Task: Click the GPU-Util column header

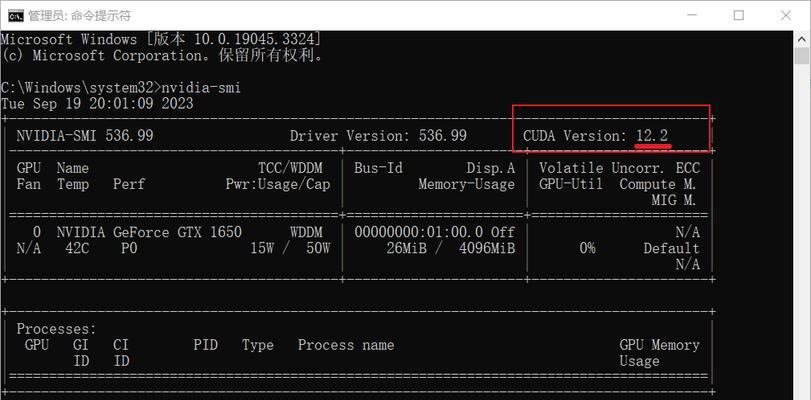Action: 571,184
